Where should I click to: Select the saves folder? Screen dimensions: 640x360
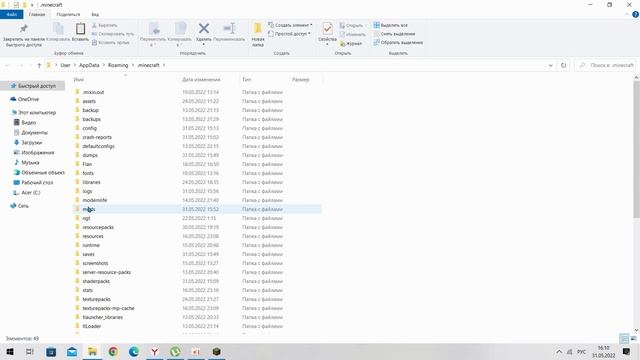coord(88,254)
